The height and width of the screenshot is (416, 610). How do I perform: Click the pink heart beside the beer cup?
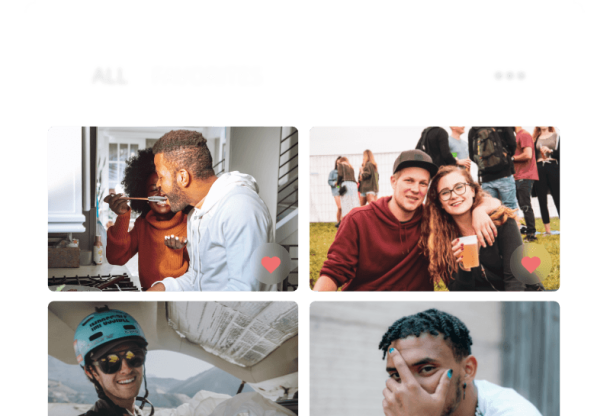click(x=531, y=264)
